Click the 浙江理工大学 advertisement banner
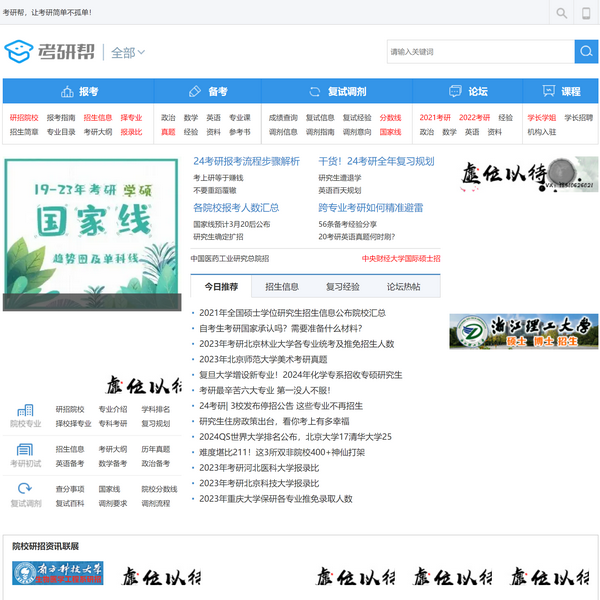Viewport: 600px width, 600px height. [x=523, y=331]
